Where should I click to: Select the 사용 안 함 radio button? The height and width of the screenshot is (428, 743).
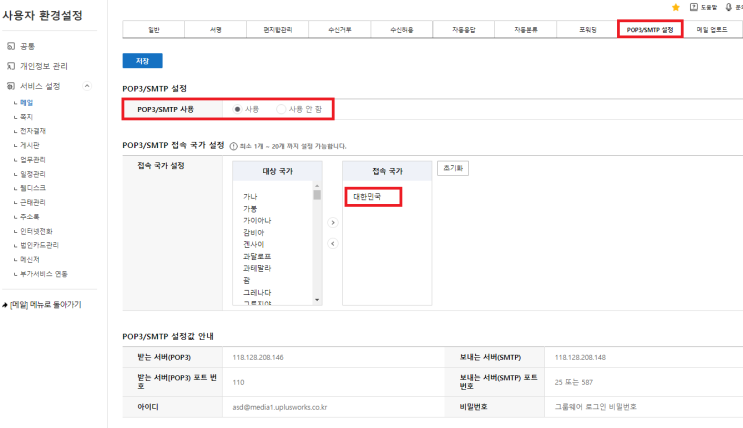(281, 109)
